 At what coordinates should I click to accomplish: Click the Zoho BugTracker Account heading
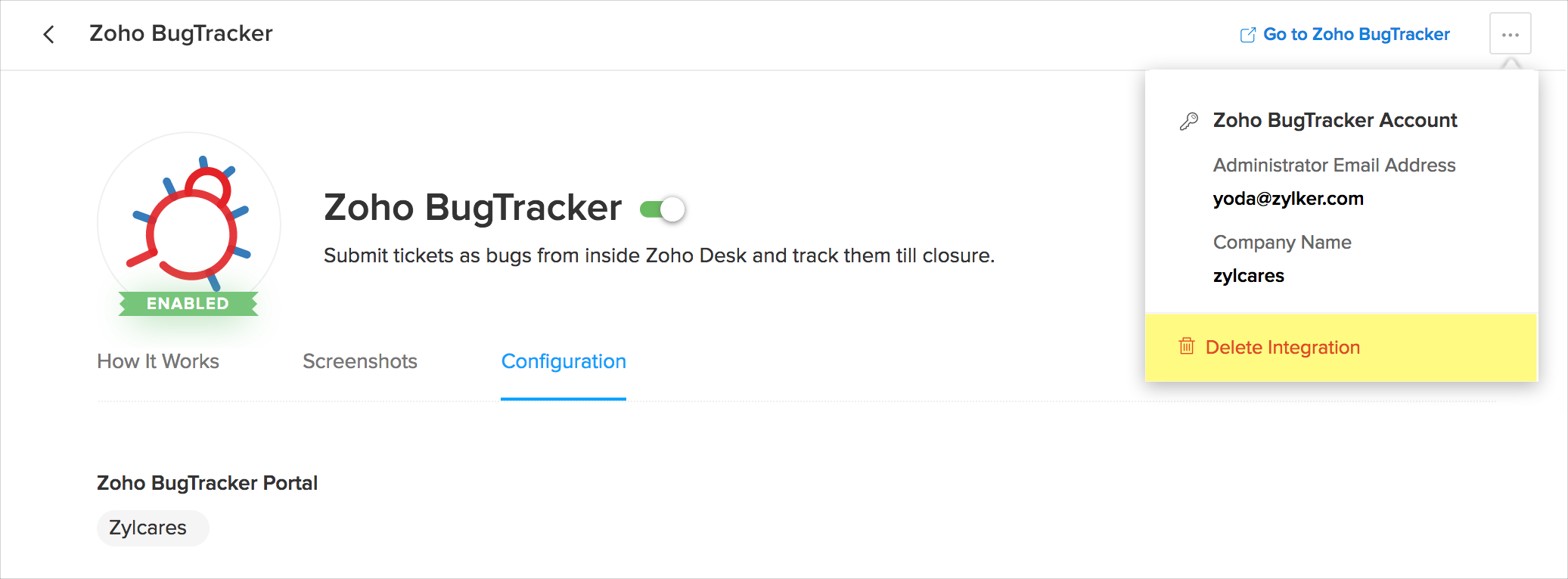1334,120
